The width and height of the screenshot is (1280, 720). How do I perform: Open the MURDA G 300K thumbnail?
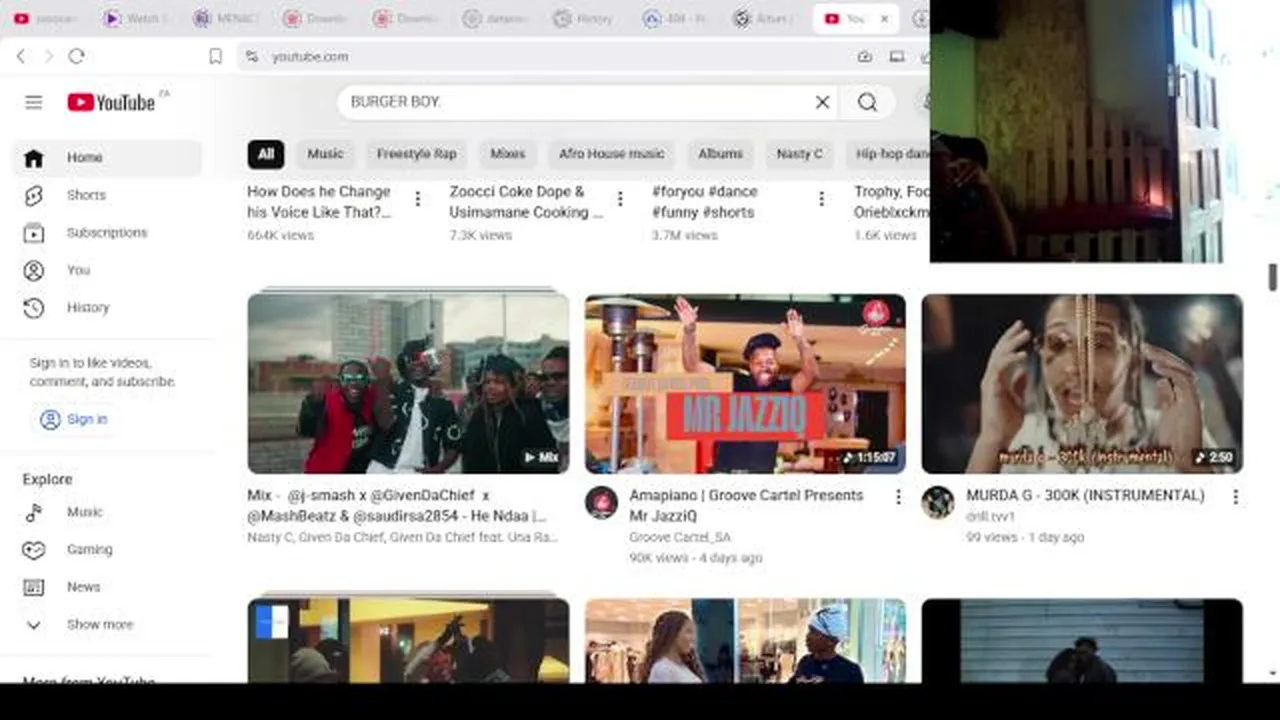click(1082, 383)
